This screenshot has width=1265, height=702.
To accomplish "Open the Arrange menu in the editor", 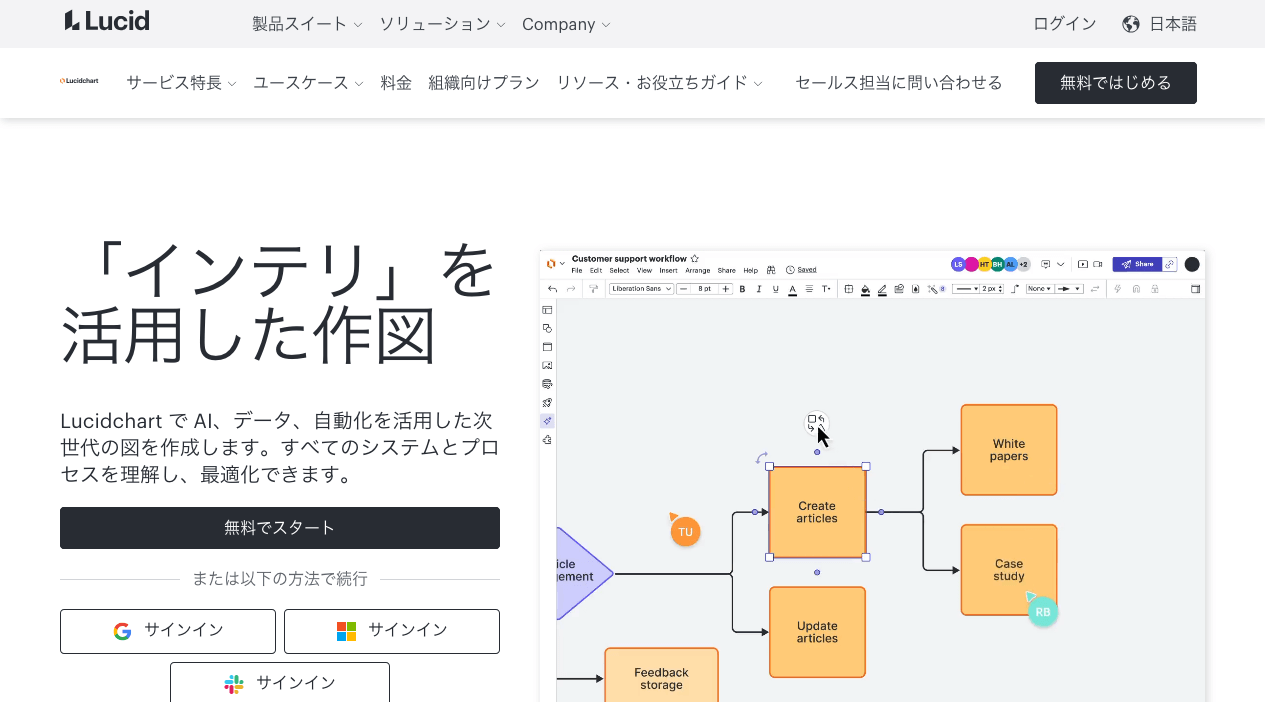I will (698, 270).
